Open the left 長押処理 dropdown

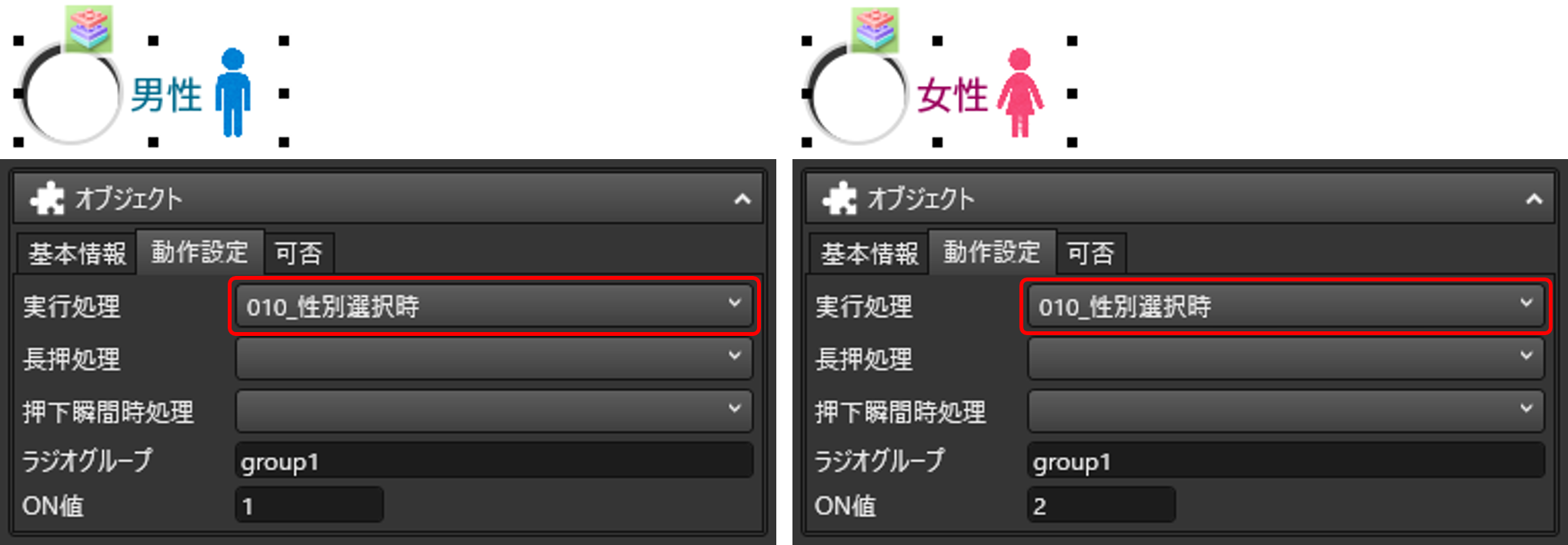pos(494,358)
